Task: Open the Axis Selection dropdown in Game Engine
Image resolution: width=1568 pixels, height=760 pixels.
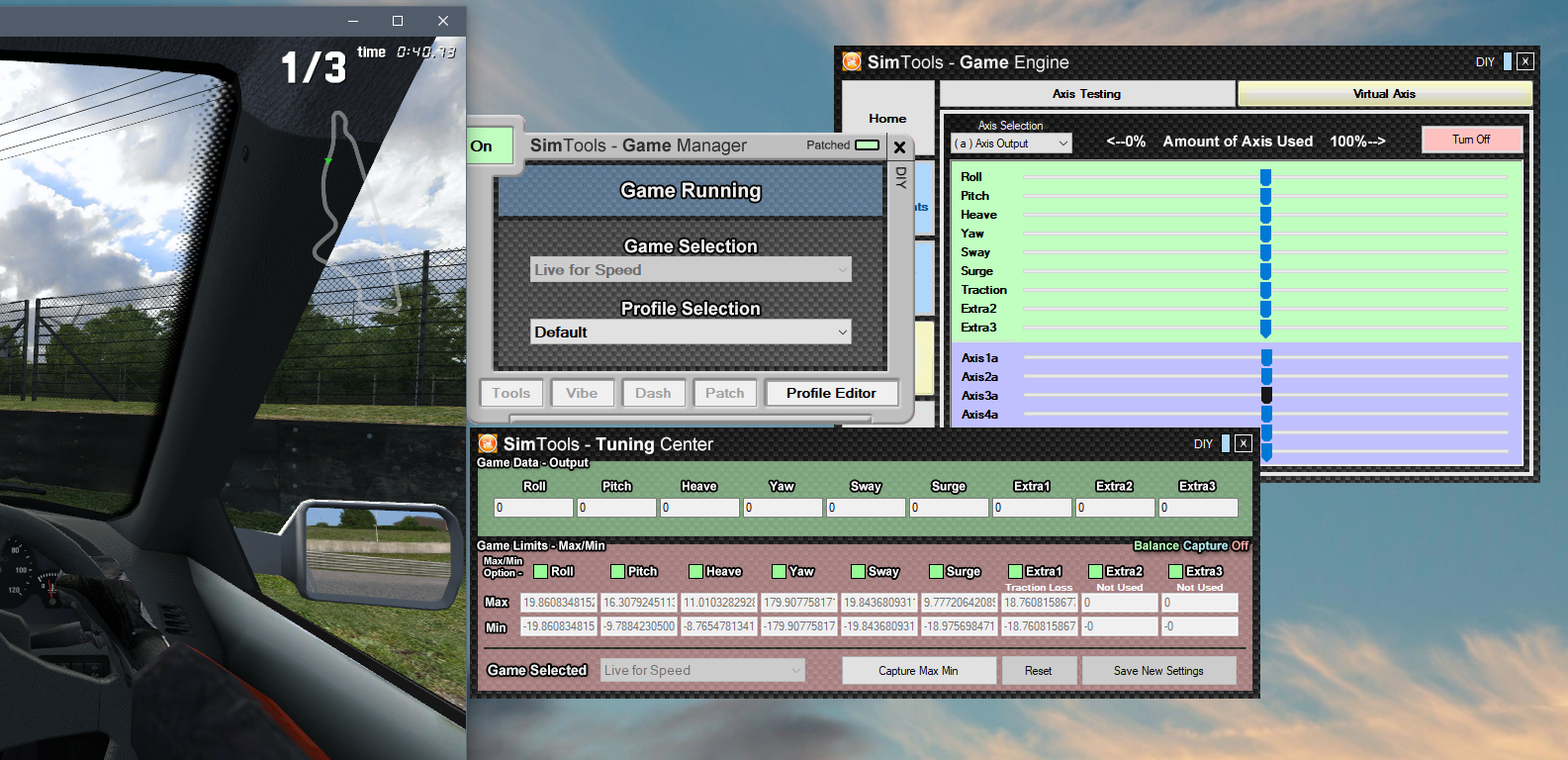Action: coord(1011,143)
